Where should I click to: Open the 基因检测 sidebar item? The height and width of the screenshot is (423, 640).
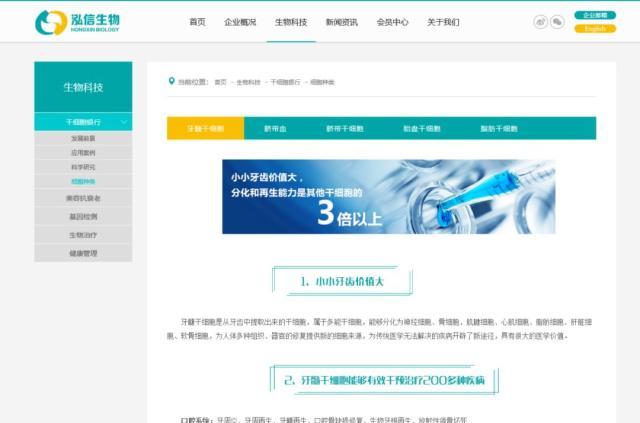(x=83, y=216)
